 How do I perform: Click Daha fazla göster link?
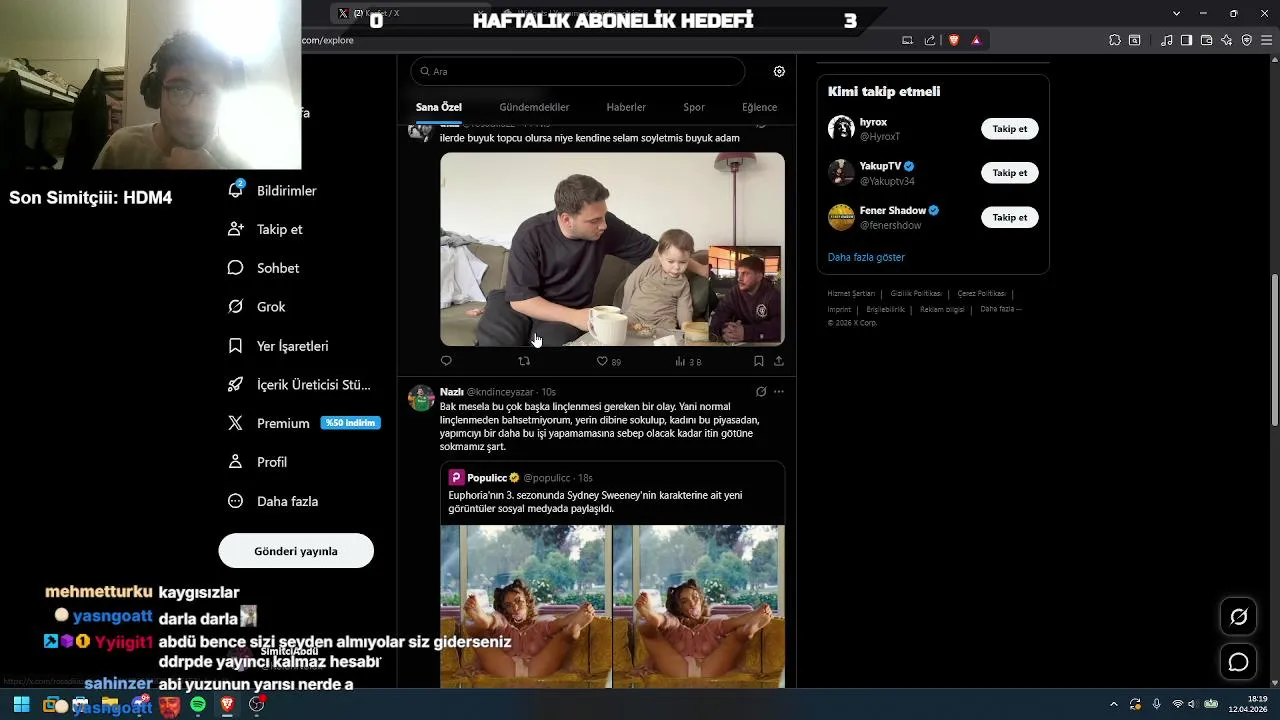click(x=866, y=257)
